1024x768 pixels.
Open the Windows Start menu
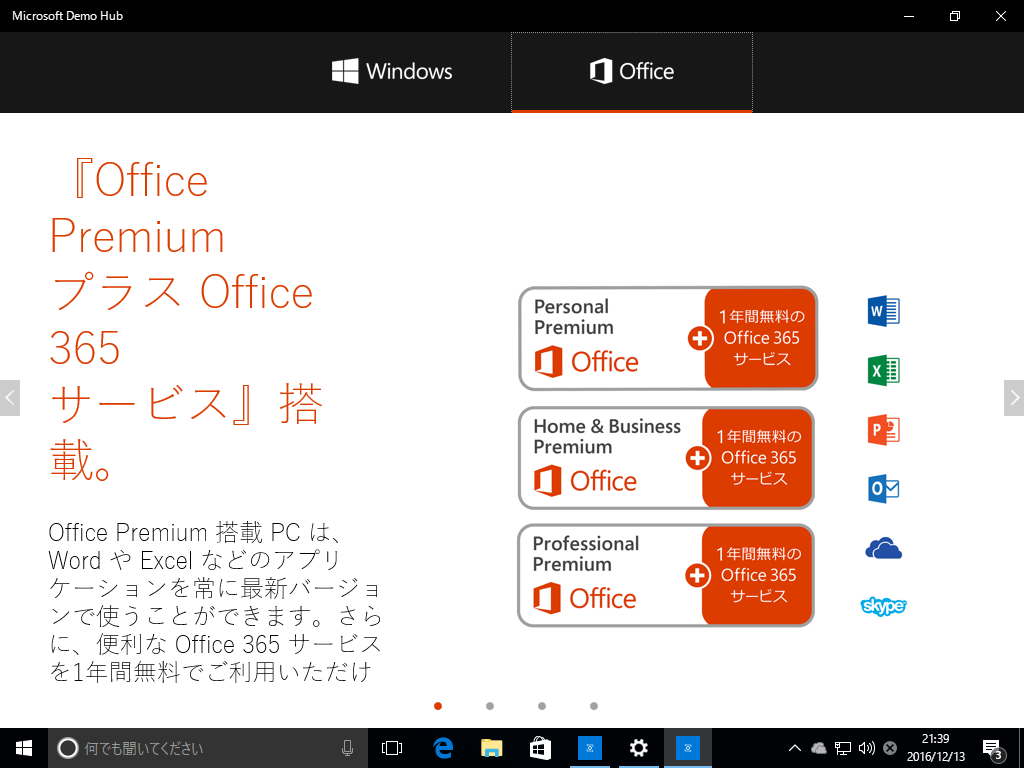tap(24, 748)
